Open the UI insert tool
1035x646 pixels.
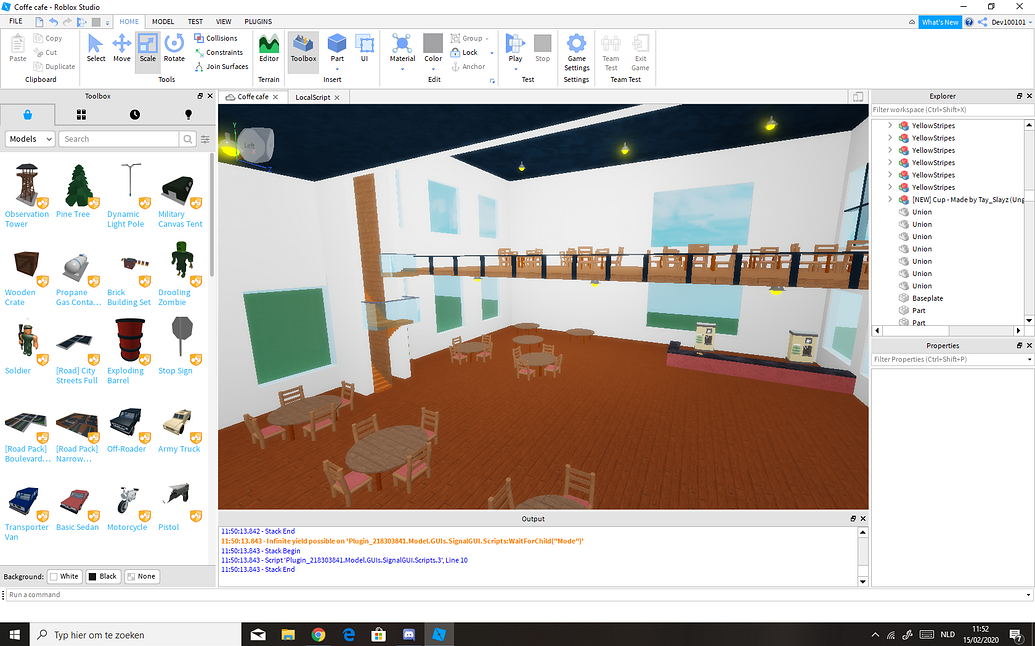[364, 48]
